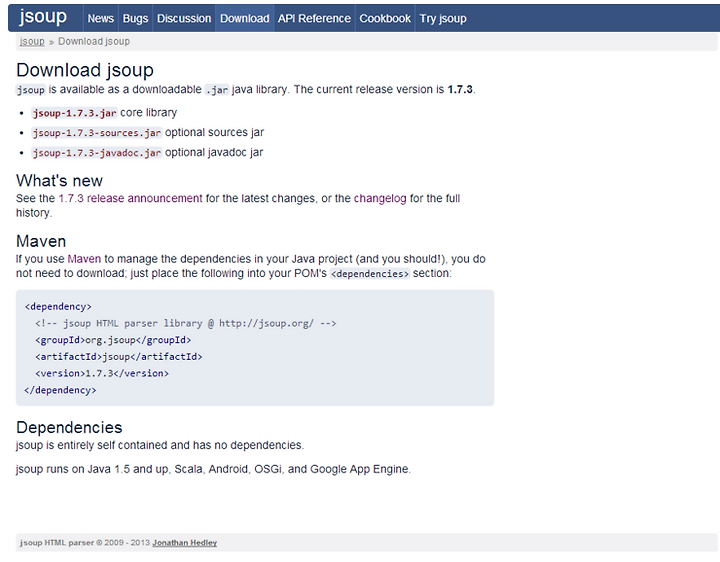The height and width of the screenshot is (562, 720).
Task: Click the "Maven" section heading
Action: 41,241
